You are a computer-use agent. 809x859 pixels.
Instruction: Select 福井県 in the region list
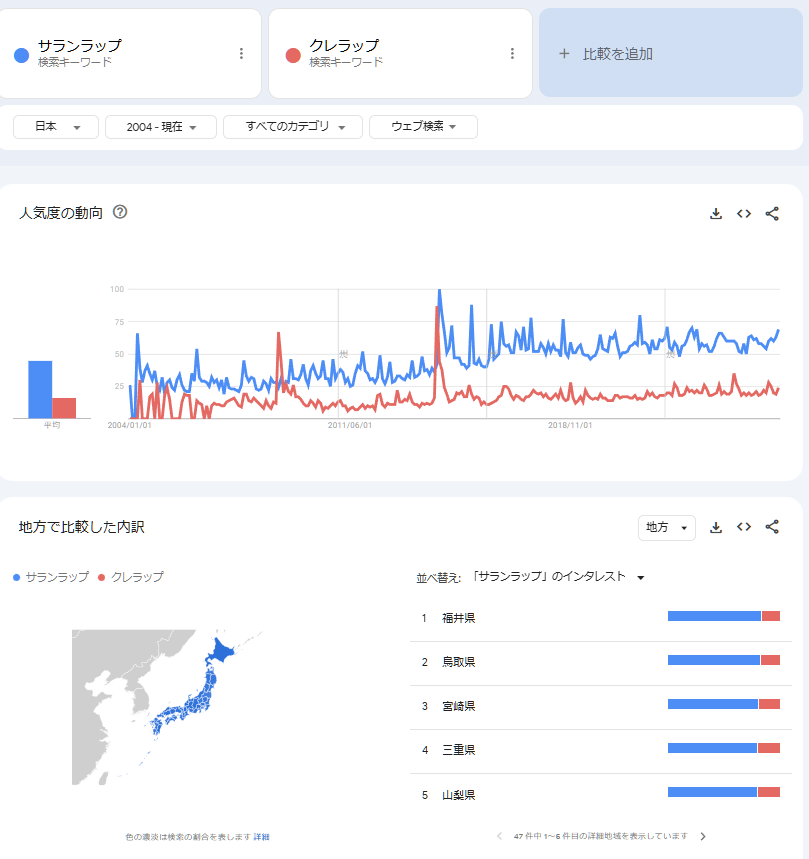point(458,618)
